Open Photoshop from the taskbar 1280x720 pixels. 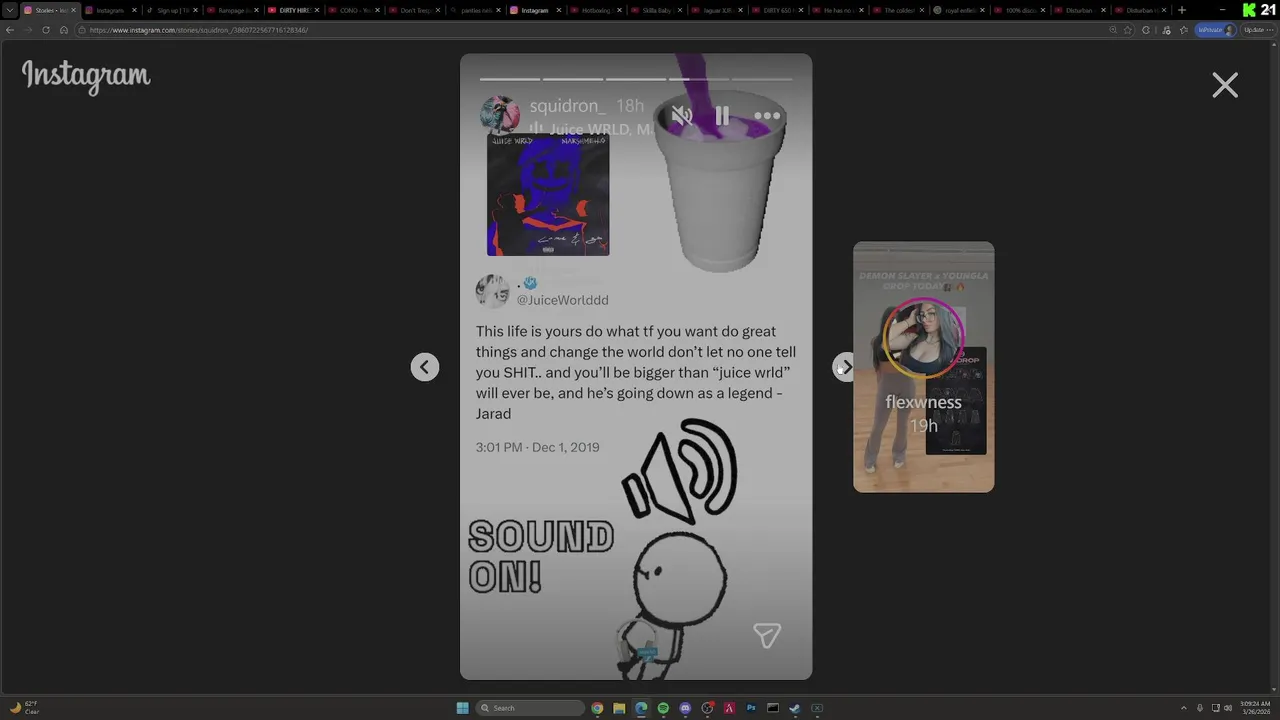(x=751, y=708)
